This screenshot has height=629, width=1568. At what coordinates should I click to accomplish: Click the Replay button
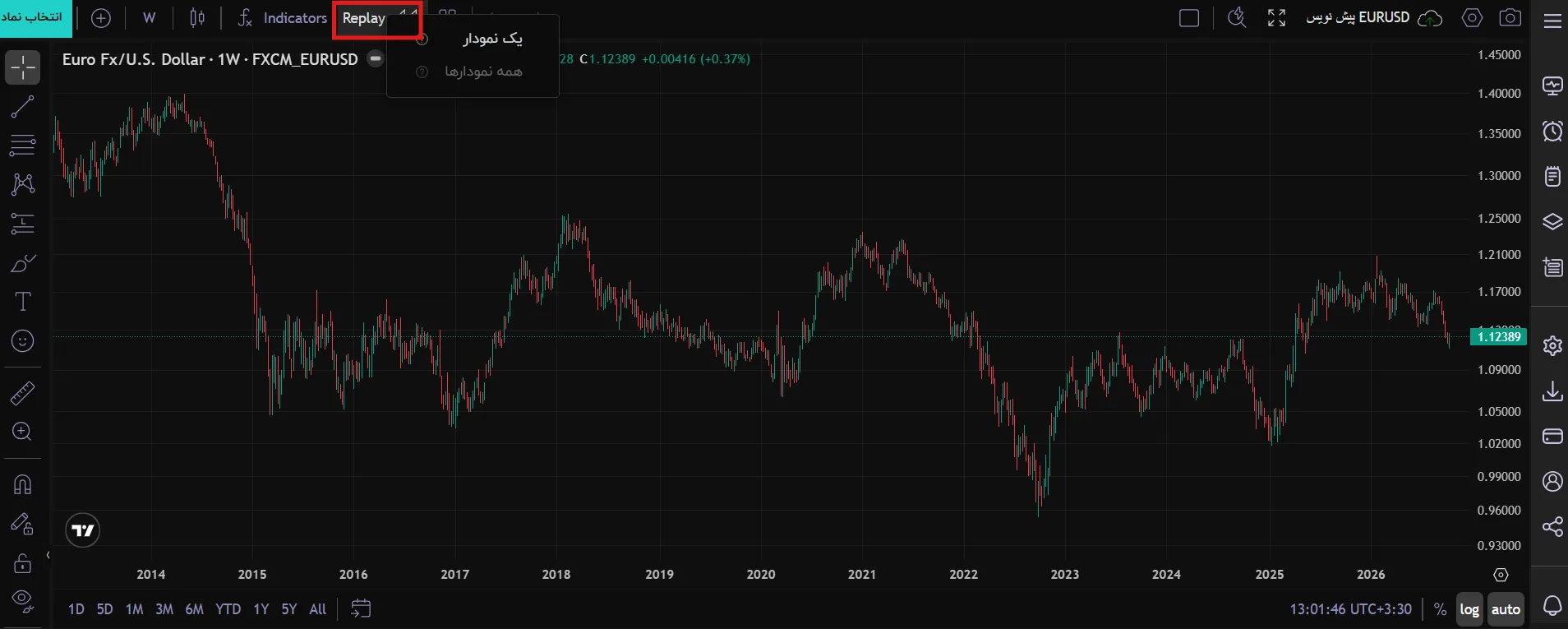tap(364, 18)
